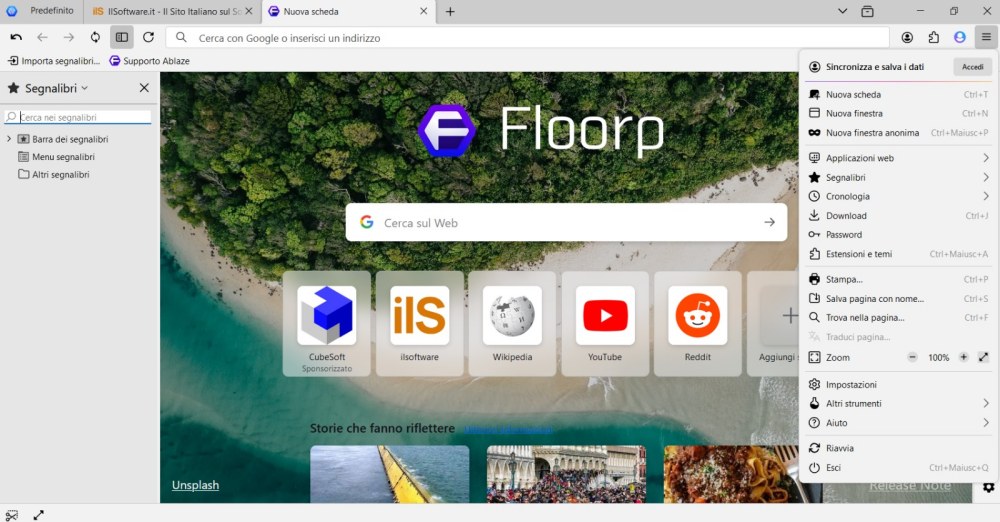Reload the page with refresh icon

(x=148, y=38)
